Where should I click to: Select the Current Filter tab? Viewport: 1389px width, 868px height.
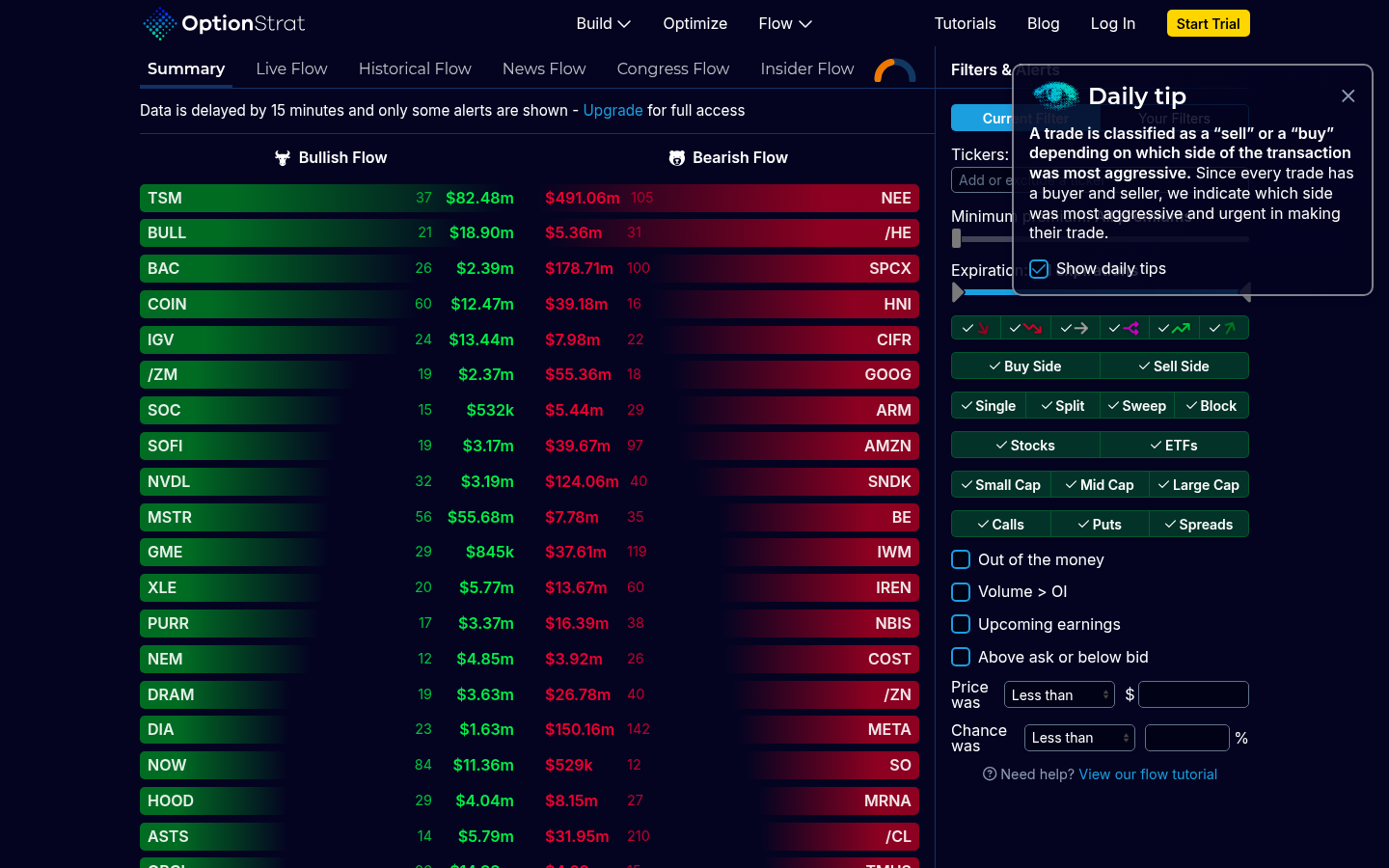tap(1025, 118)
